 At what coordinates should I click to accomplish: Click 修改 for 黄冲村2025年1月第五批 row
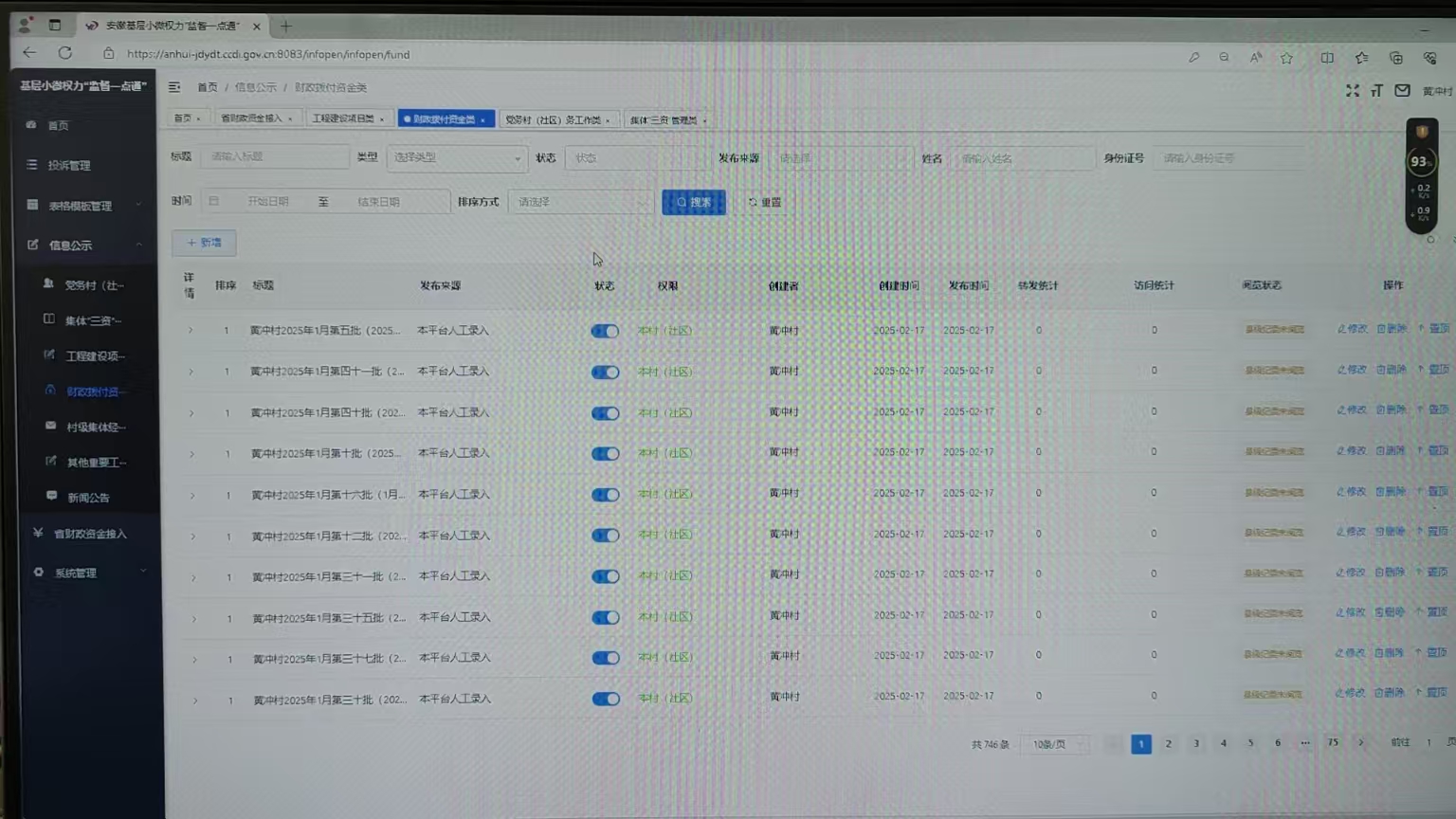pos(1352,329)
